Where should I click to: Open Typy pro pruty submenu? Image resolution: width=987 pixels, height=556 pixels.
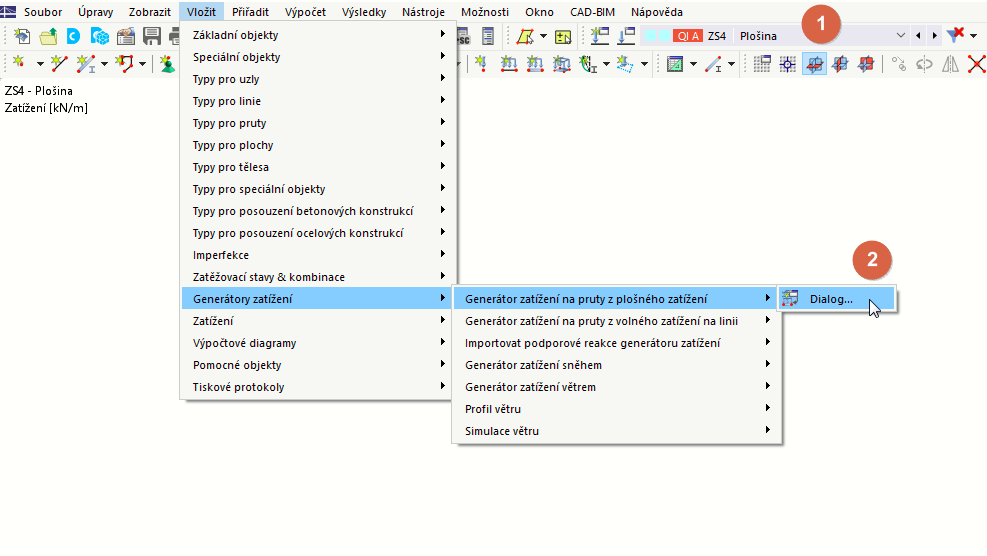(x=319, y=123)
